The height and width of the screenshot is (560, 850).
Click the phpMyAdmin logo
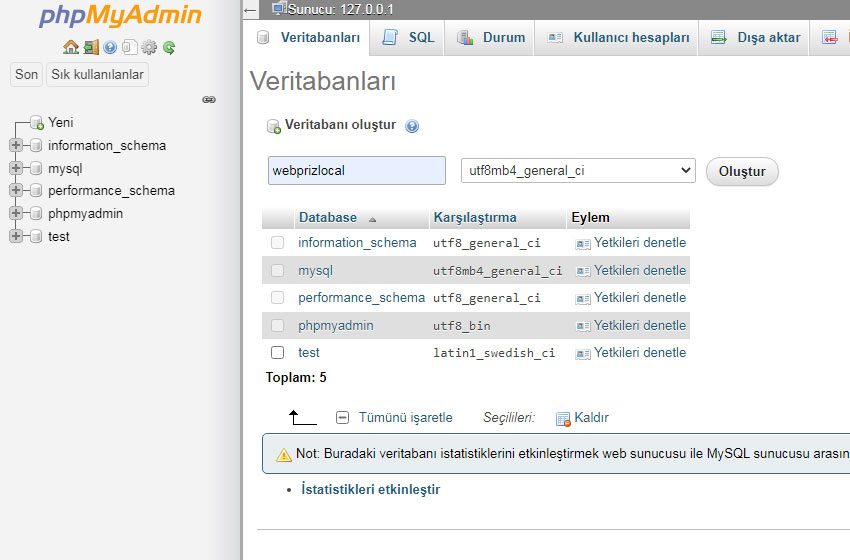coord(120,16)
